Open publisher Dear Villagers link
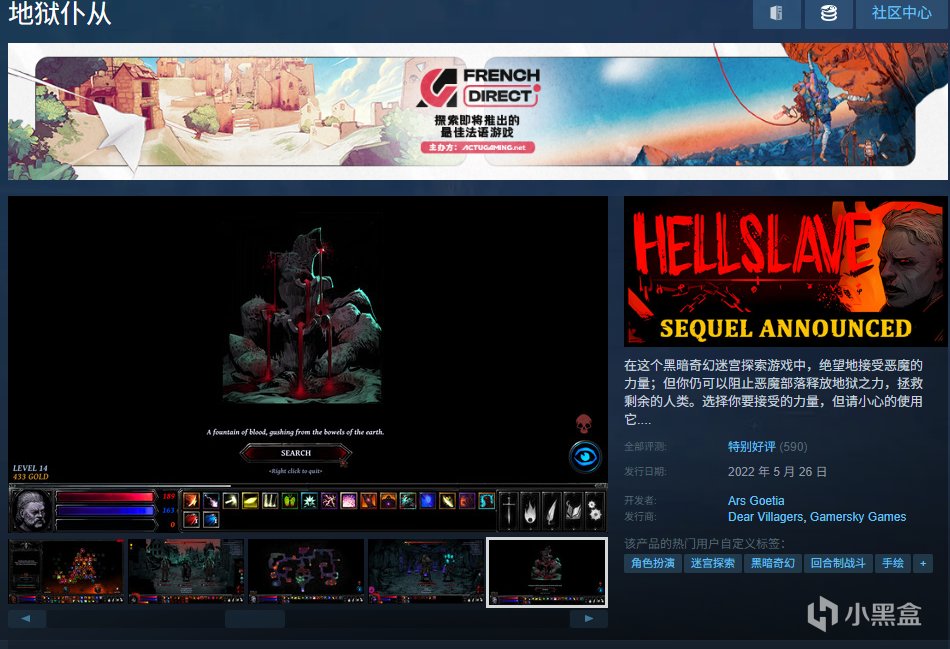This screenshot has height=649, width=950. (765, 517)
